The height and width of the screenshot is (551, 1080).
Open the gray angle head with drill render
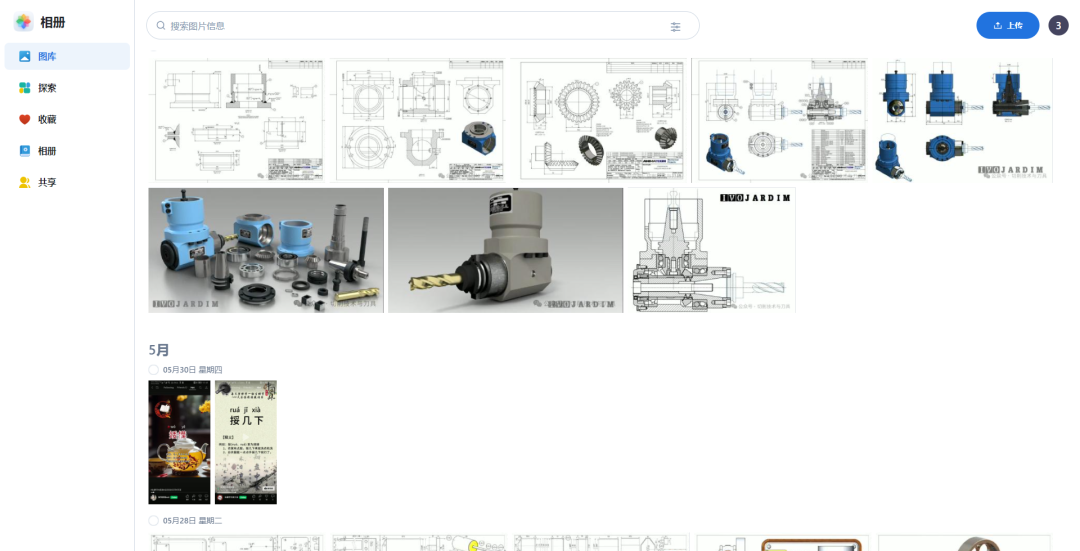coord(506,250)
